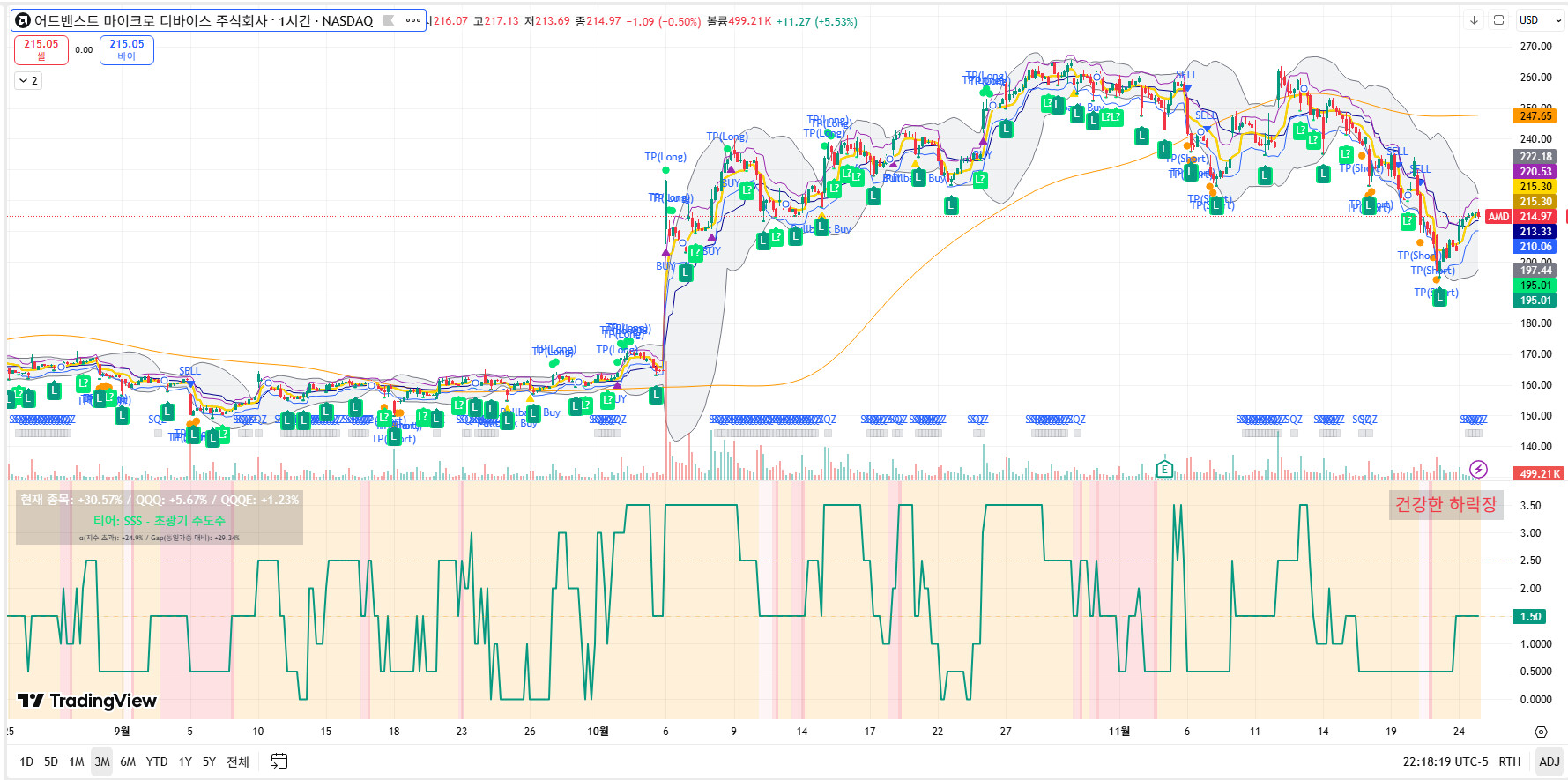
Task: Select the YTD time range
Action: click(x=157, y=761)
